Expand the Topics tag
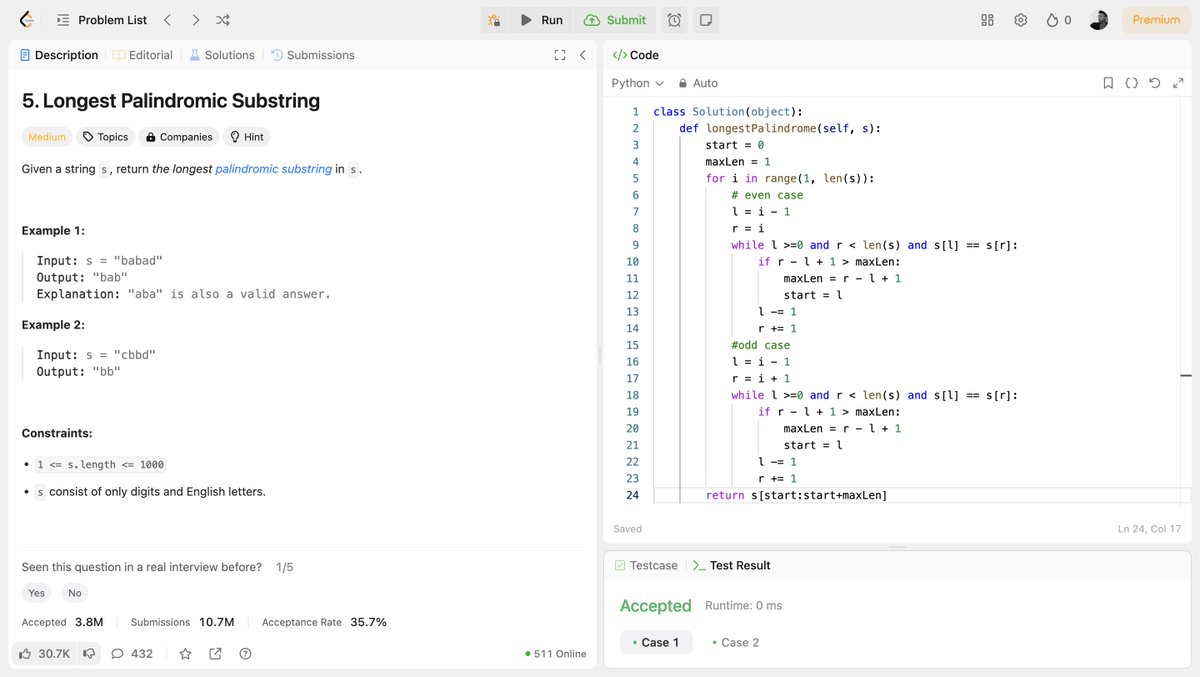This screenshot has width=1200, height=677. (105, 137)
